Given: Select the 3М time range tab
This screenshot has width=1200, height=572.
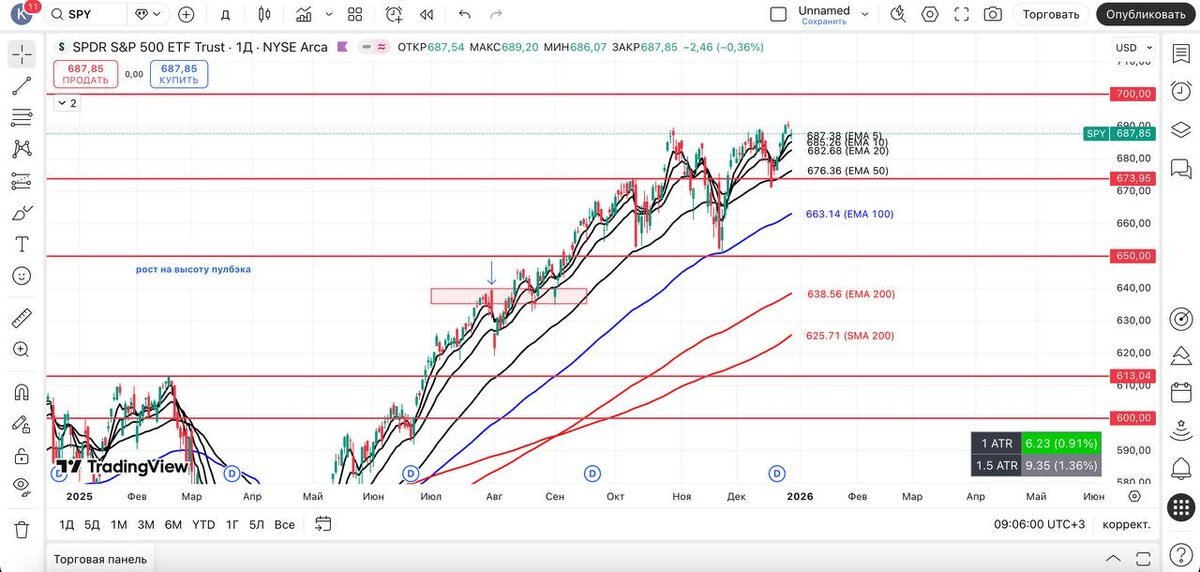Looking at the screenshot, I should coord(146,524).
